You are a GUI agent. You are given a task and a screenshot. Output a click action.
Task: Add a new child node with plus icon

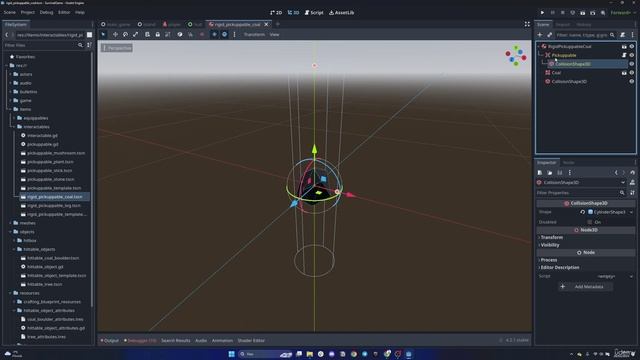tap(540, 35)
